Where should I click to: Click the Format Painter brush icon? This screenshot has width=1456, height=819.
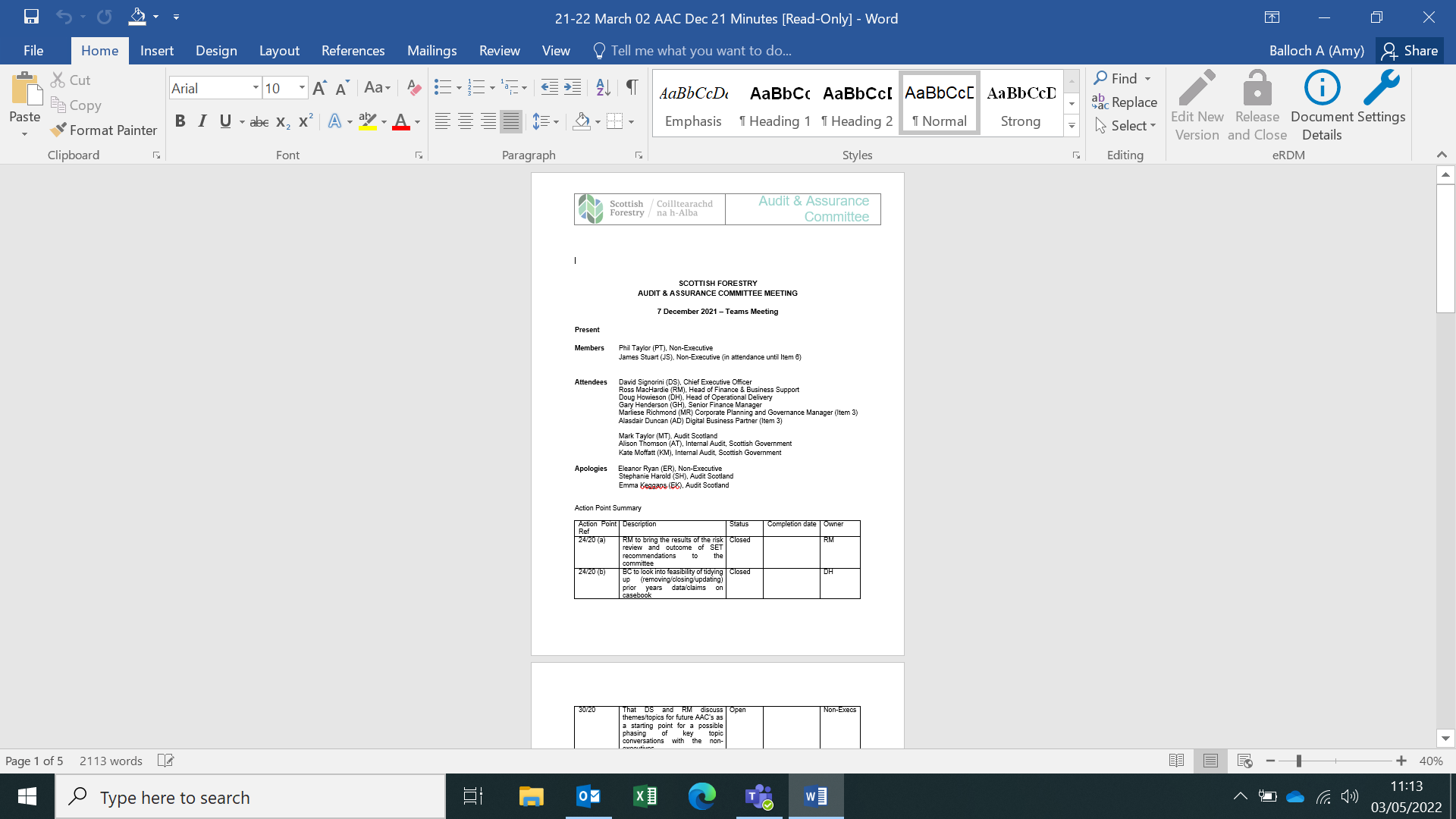click(58, 130)
